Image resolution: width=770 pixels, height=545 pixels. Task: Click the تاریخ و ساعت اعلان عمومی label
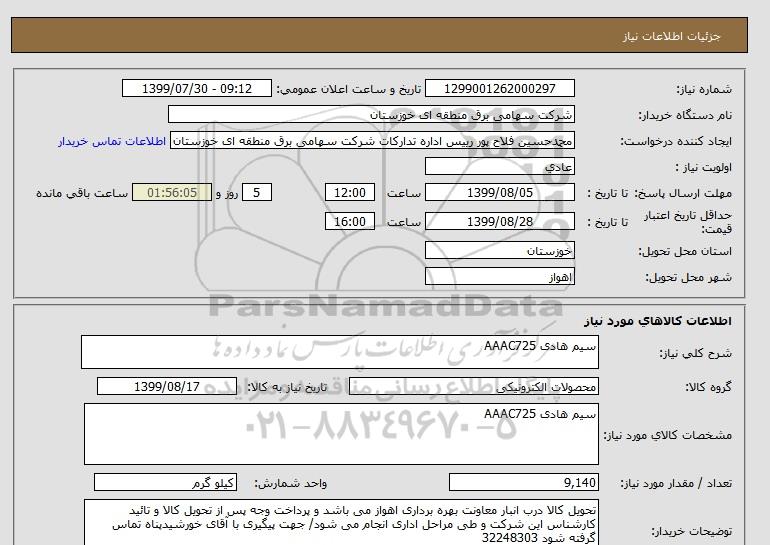349,89
